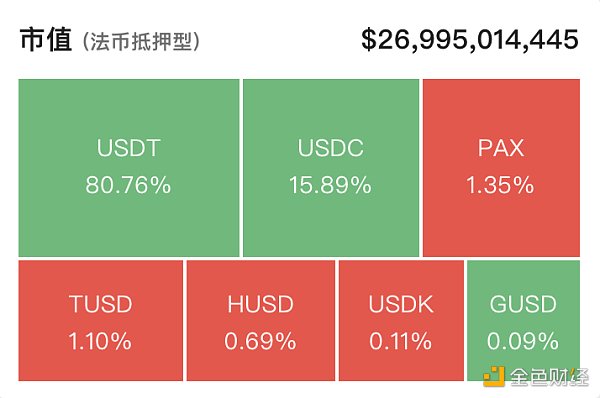Open the PAX 1.35% red tile
Viewport: 600px width, 398px height.
[501, 168]
